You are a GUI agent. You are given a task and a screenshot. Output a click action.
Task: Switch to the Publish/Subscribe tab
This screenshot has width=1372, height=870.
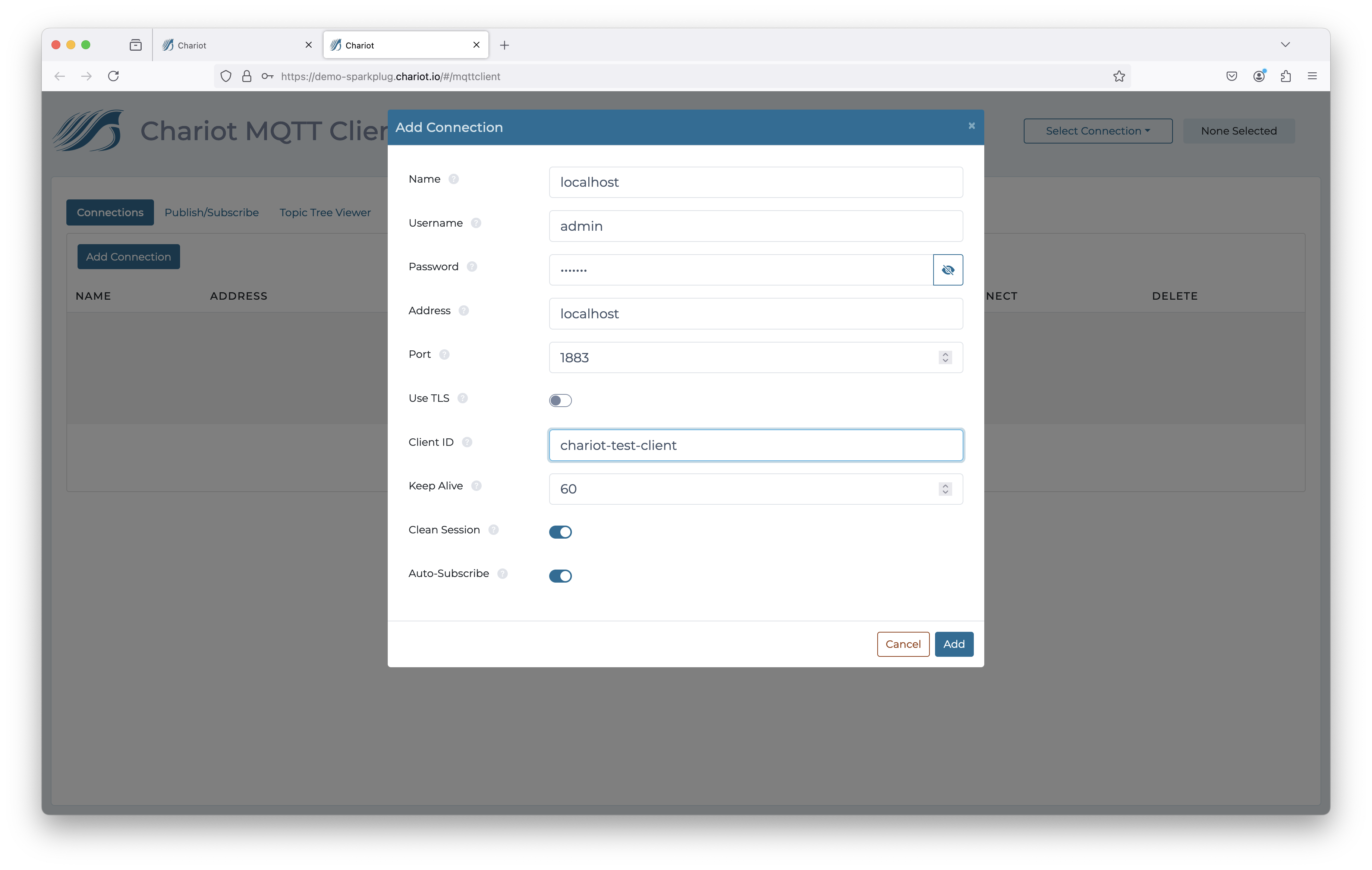point(211,212)
